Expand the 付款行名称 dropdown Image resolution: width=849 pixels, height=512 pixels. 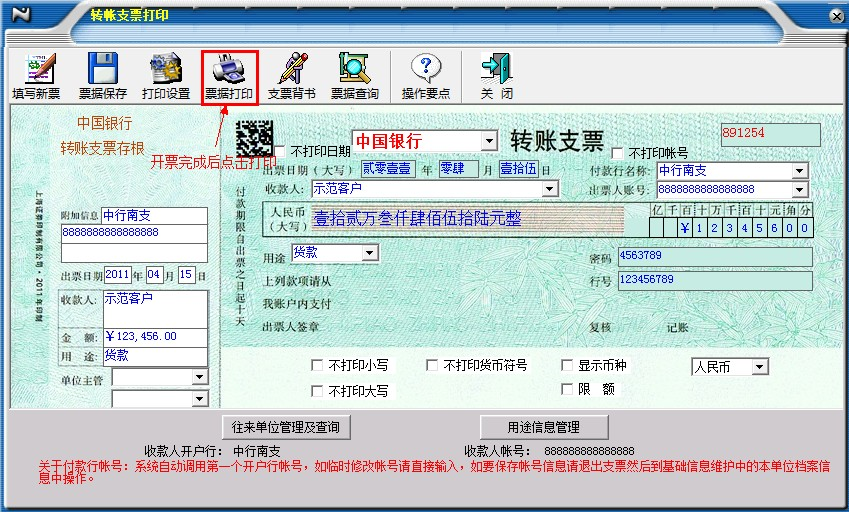pos(800,171)
